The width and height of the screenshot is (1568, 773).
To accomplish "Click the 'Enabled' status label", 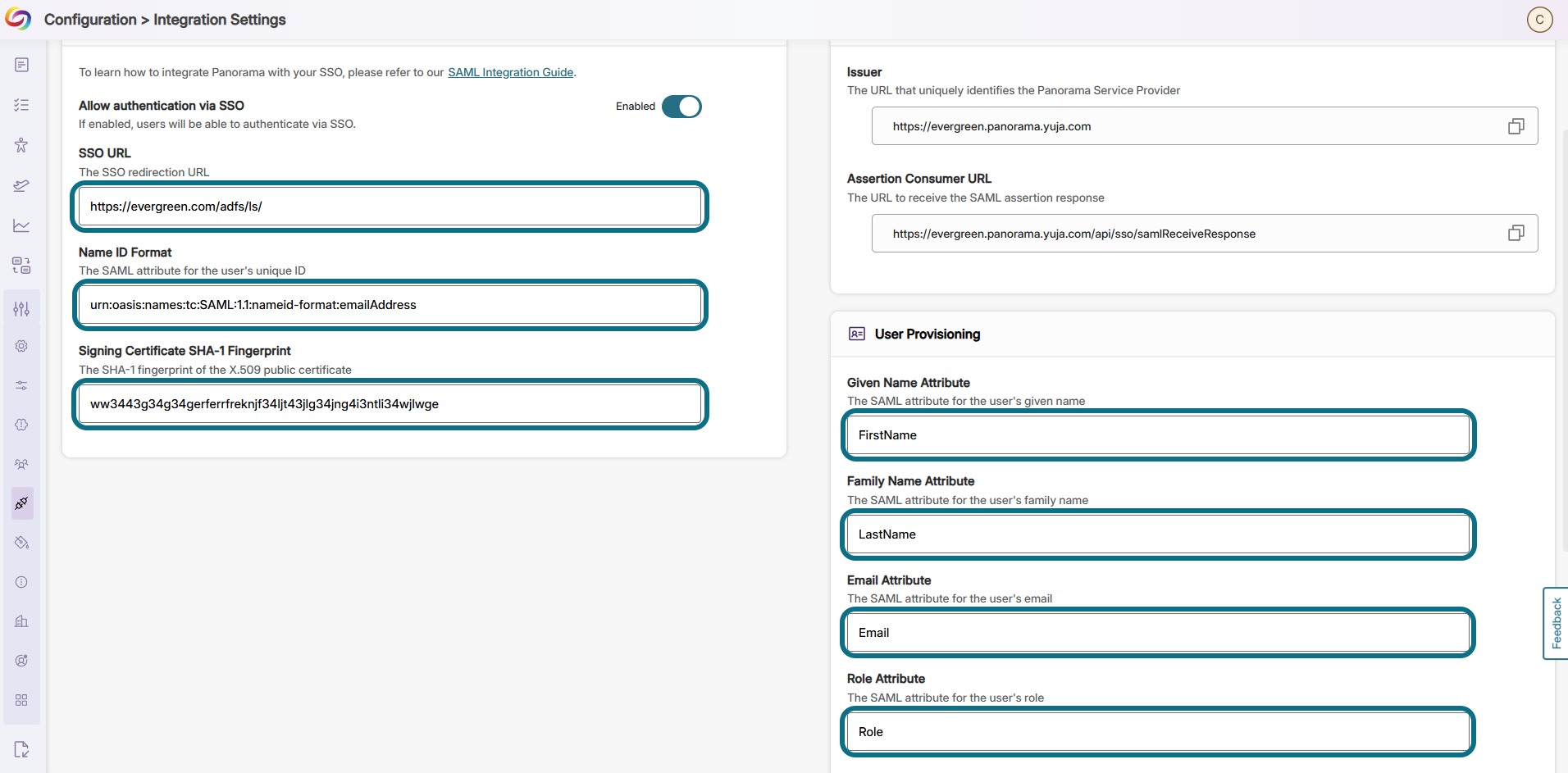I will (x=636, y=107).
